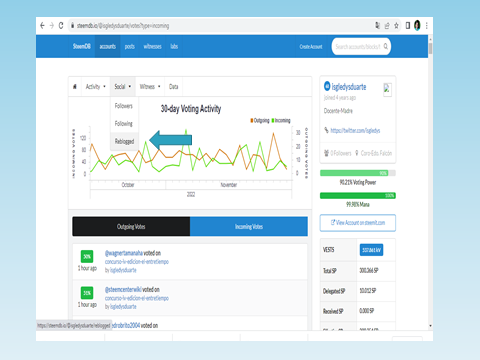
Task: Toggle the Outgoing series in chart legend
Action: (x=260, y=120)
